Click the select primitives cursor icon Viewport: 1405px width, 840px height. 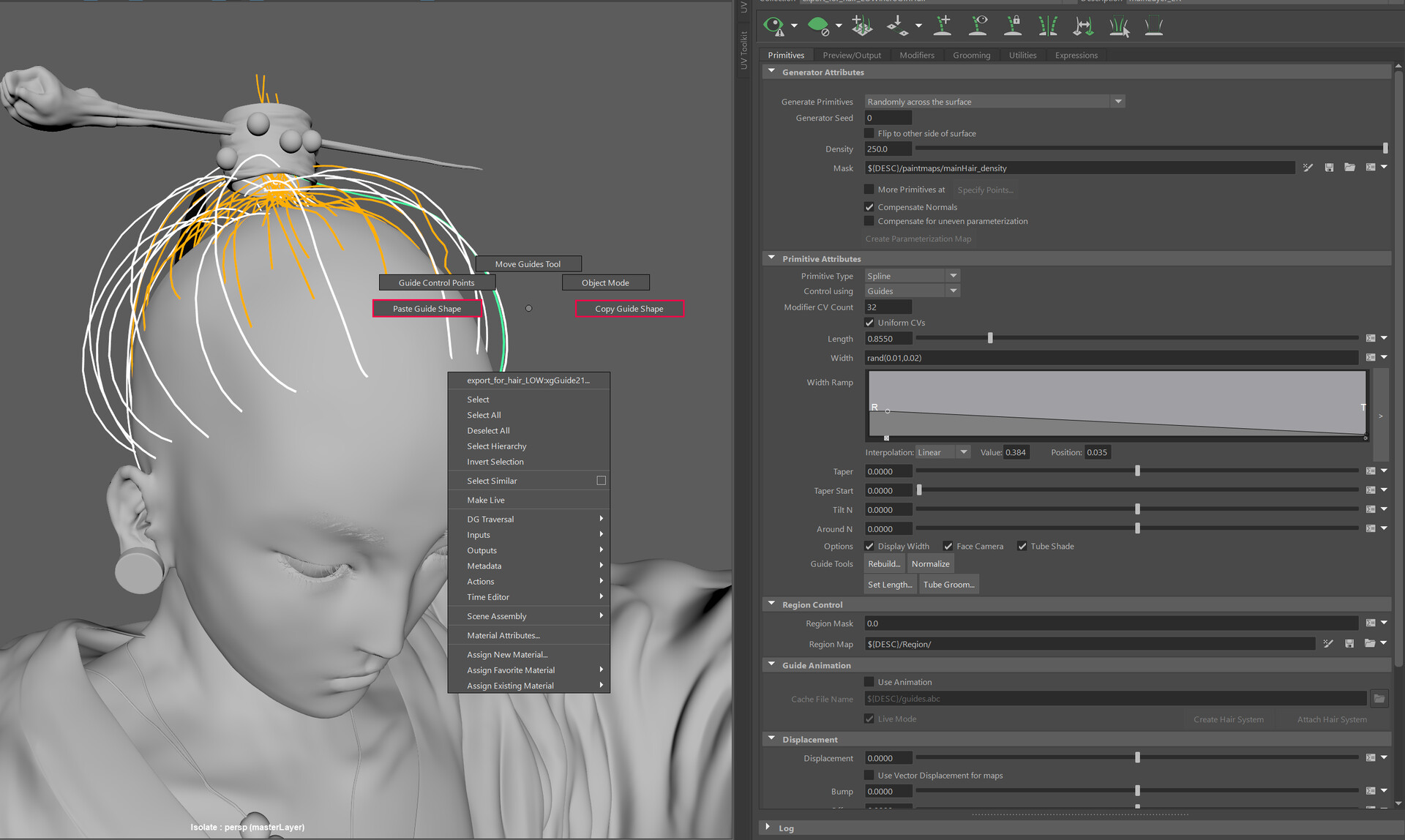(x=1119, y=26)
